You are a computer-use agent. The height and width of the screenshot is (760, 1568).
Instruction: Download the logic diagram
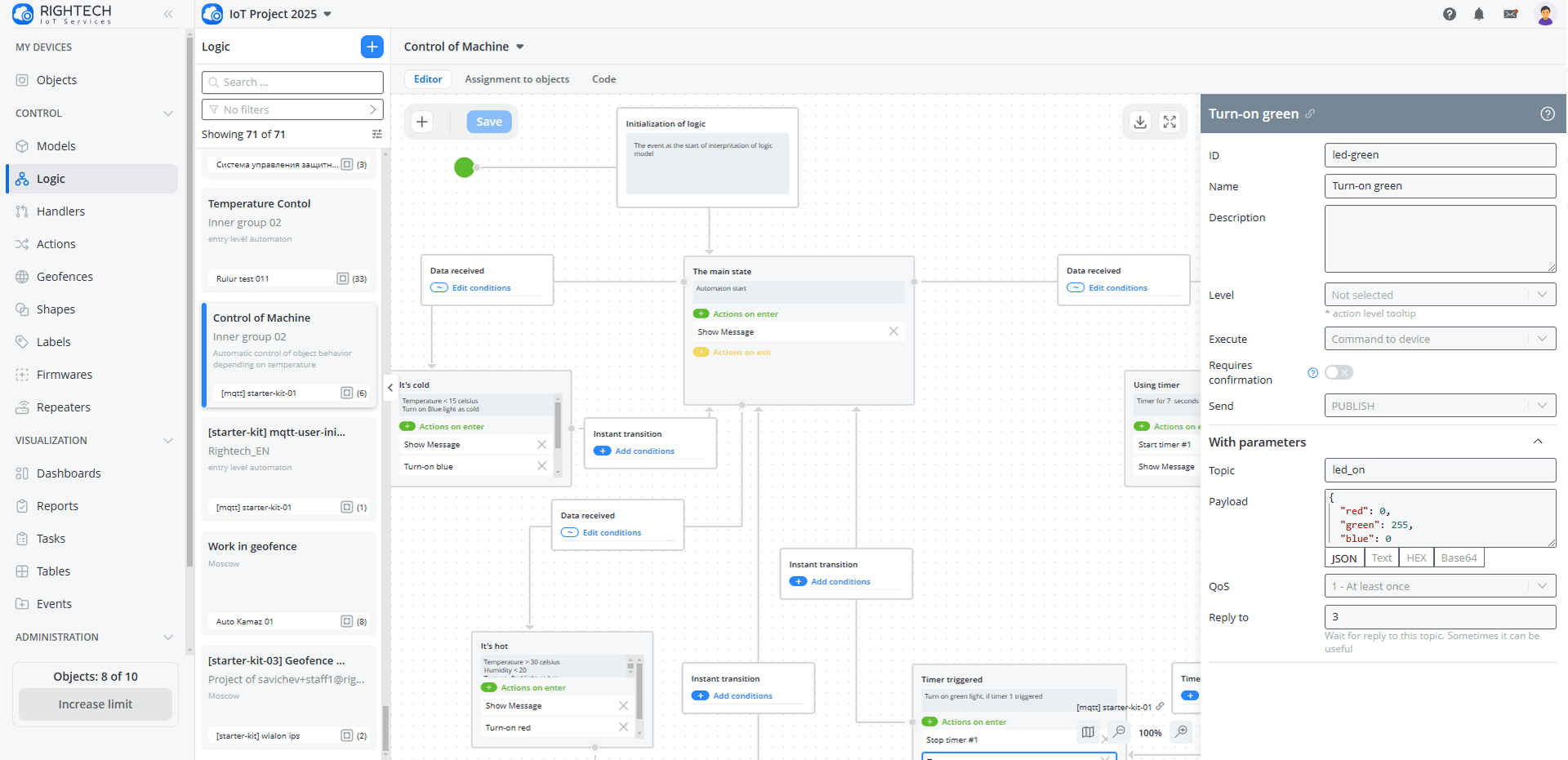pyautogui.click(x=1140, y=122)
